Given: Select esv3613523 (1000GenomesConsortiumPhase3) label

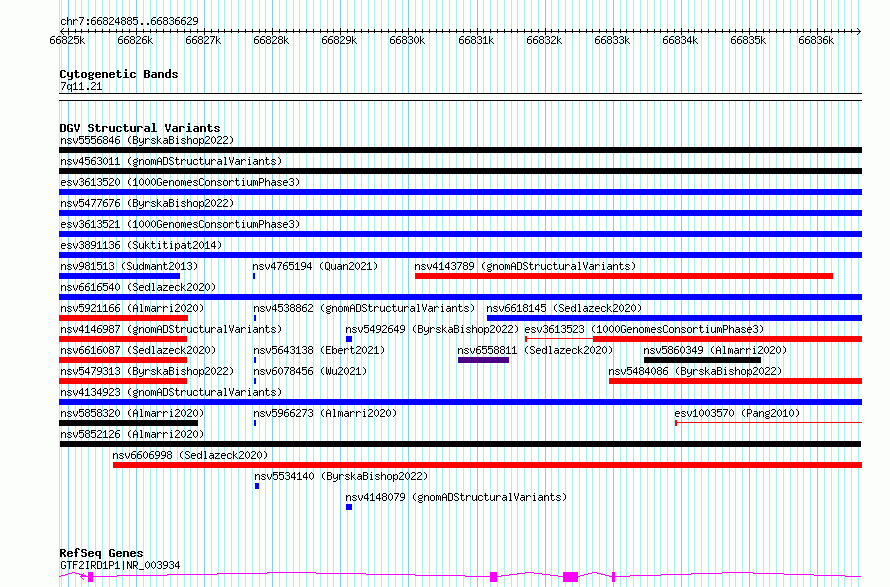Looking at the screenshot, I should [x=644, y=329].
